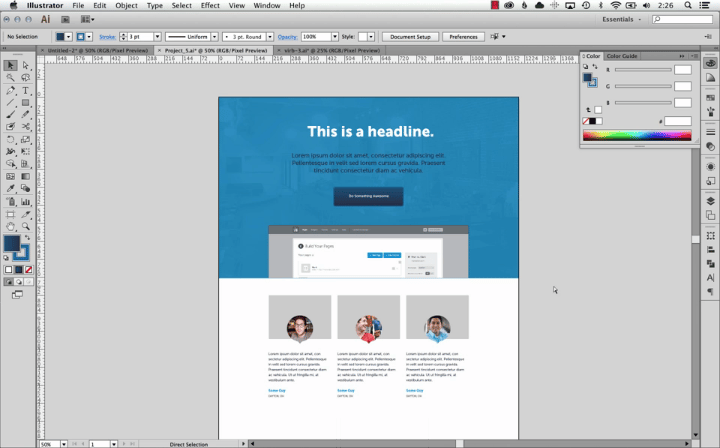Image resolution: width=720 pixels, height=448 pixels.
Task: Switch to Draw Behind mode
Action: 18,282
